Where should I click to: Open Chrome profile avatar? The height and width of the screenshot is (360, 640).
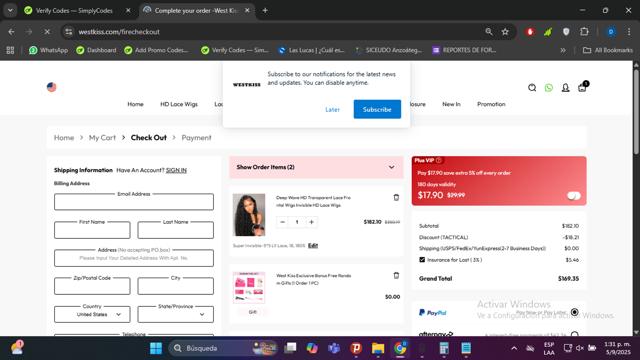click(x=611, y=32)
